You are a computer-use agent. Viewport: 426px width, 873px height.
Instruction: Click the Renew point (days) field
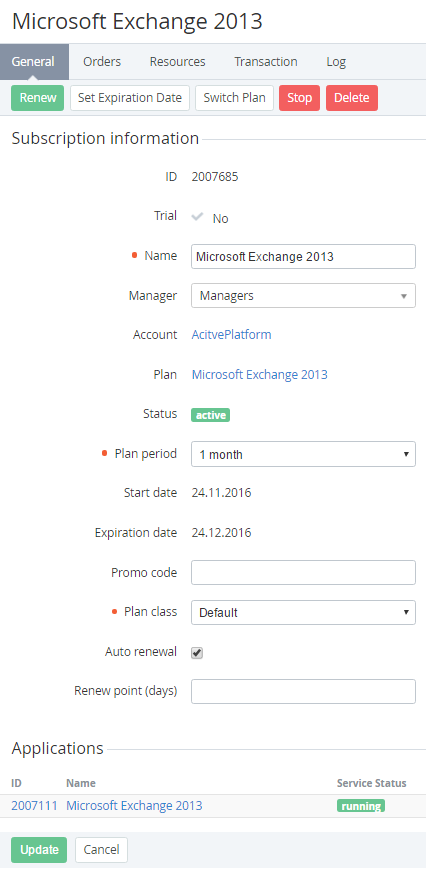303,691
